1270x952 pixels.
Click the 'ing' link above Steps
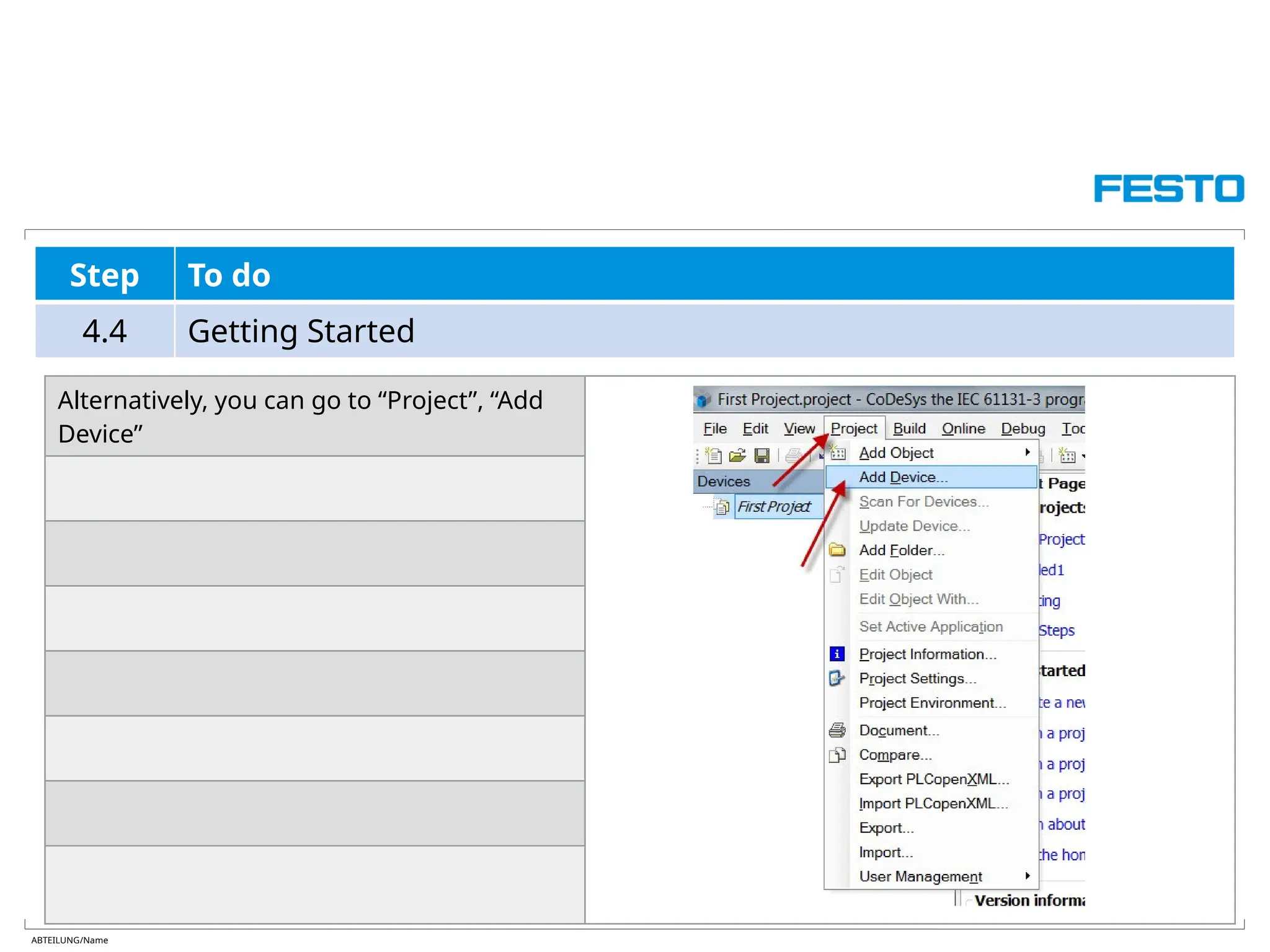(x=1050, y=601)
